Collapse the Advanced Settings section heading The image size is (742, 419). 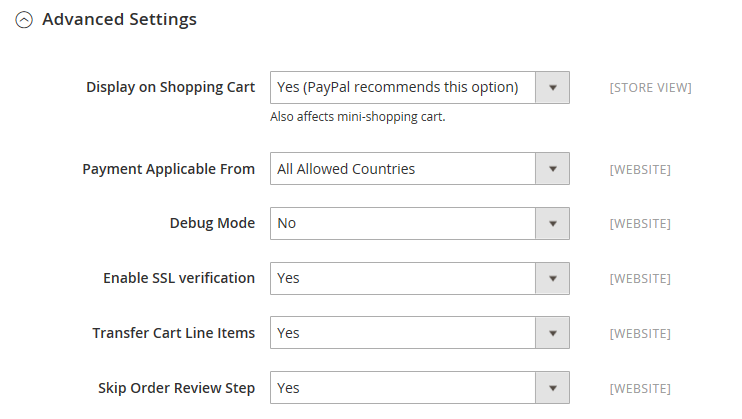click(x=119, y=19)
